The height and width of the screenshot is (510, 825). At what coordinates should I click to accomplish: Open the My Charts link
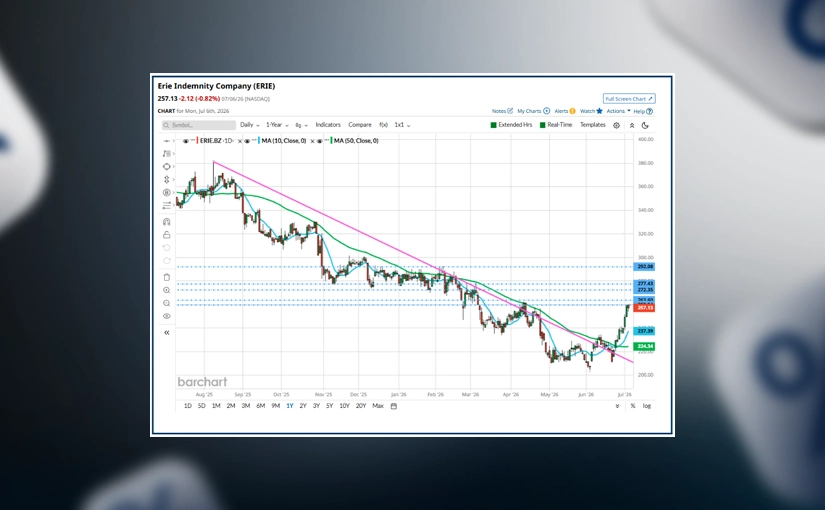click(x=534, y=111)
